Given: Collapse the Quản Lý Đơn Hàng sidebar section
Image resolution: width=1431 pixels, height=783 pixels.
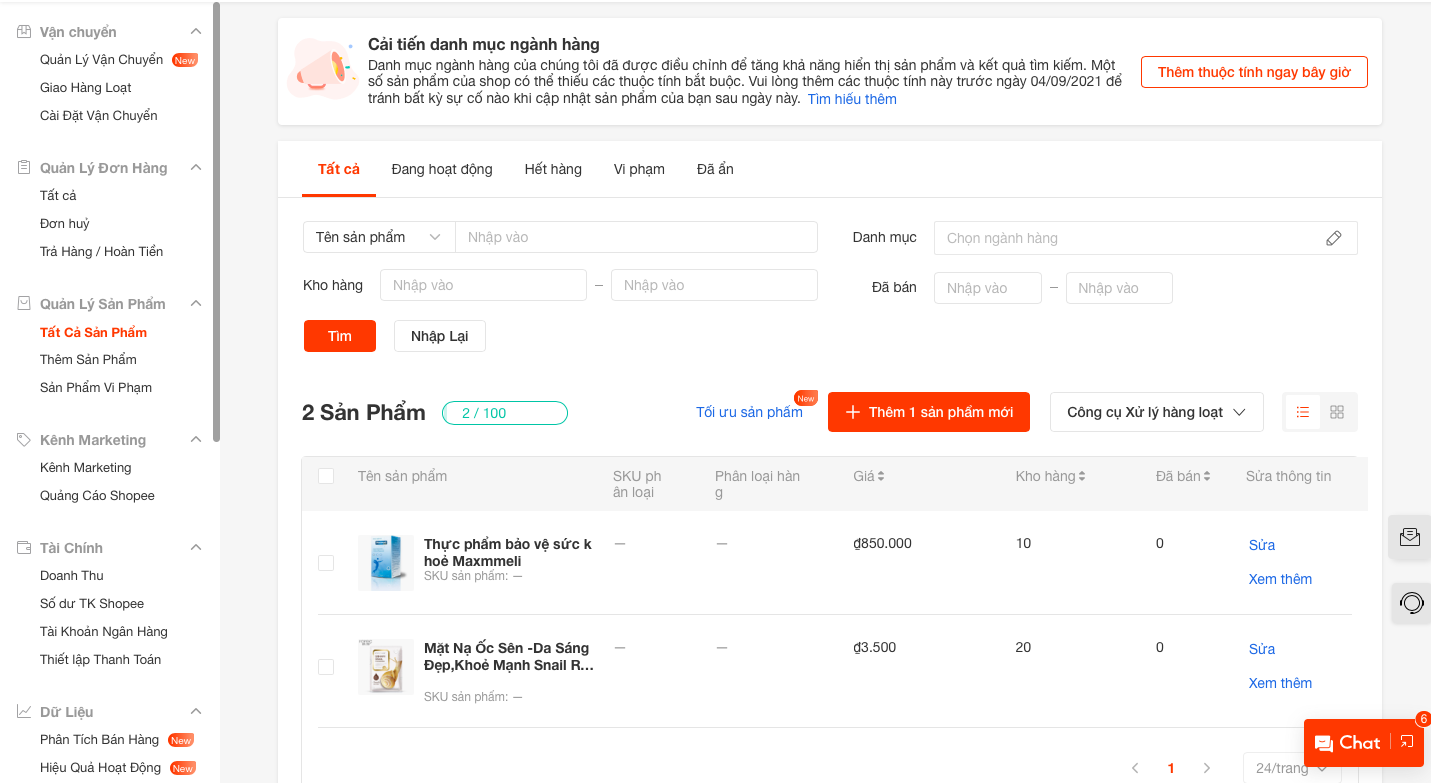Looking at the screenshot, I should click(196, 168).
